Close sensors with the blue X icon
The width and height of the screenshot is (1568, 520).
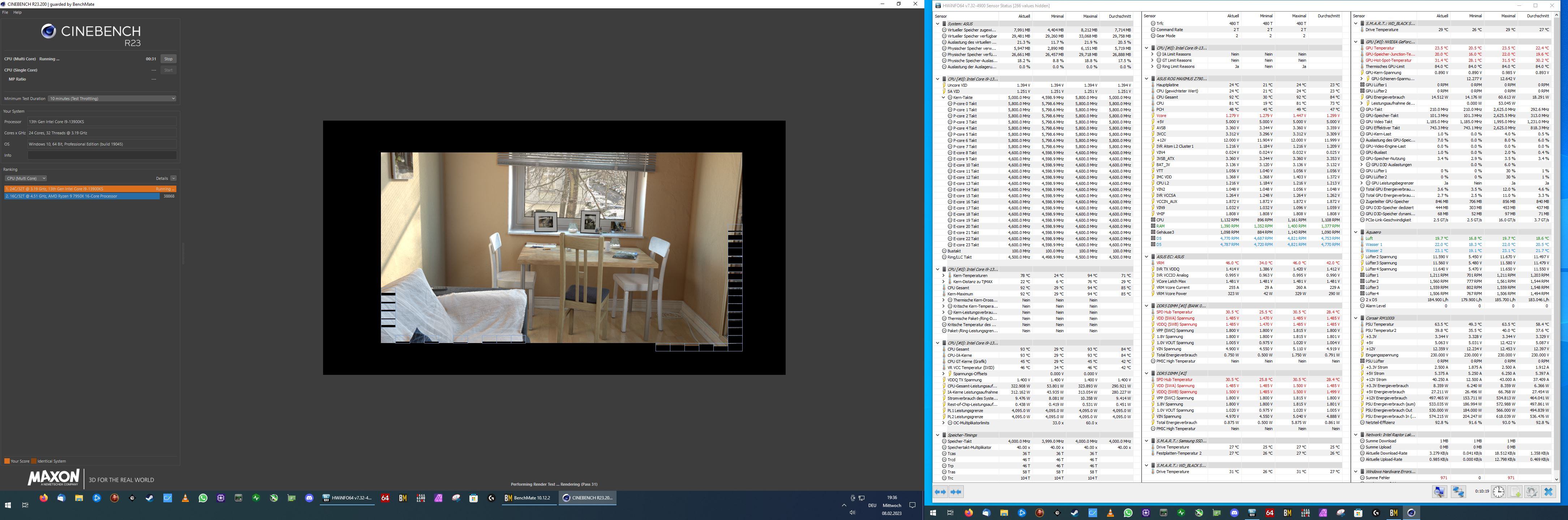[x=1548, y=492]
